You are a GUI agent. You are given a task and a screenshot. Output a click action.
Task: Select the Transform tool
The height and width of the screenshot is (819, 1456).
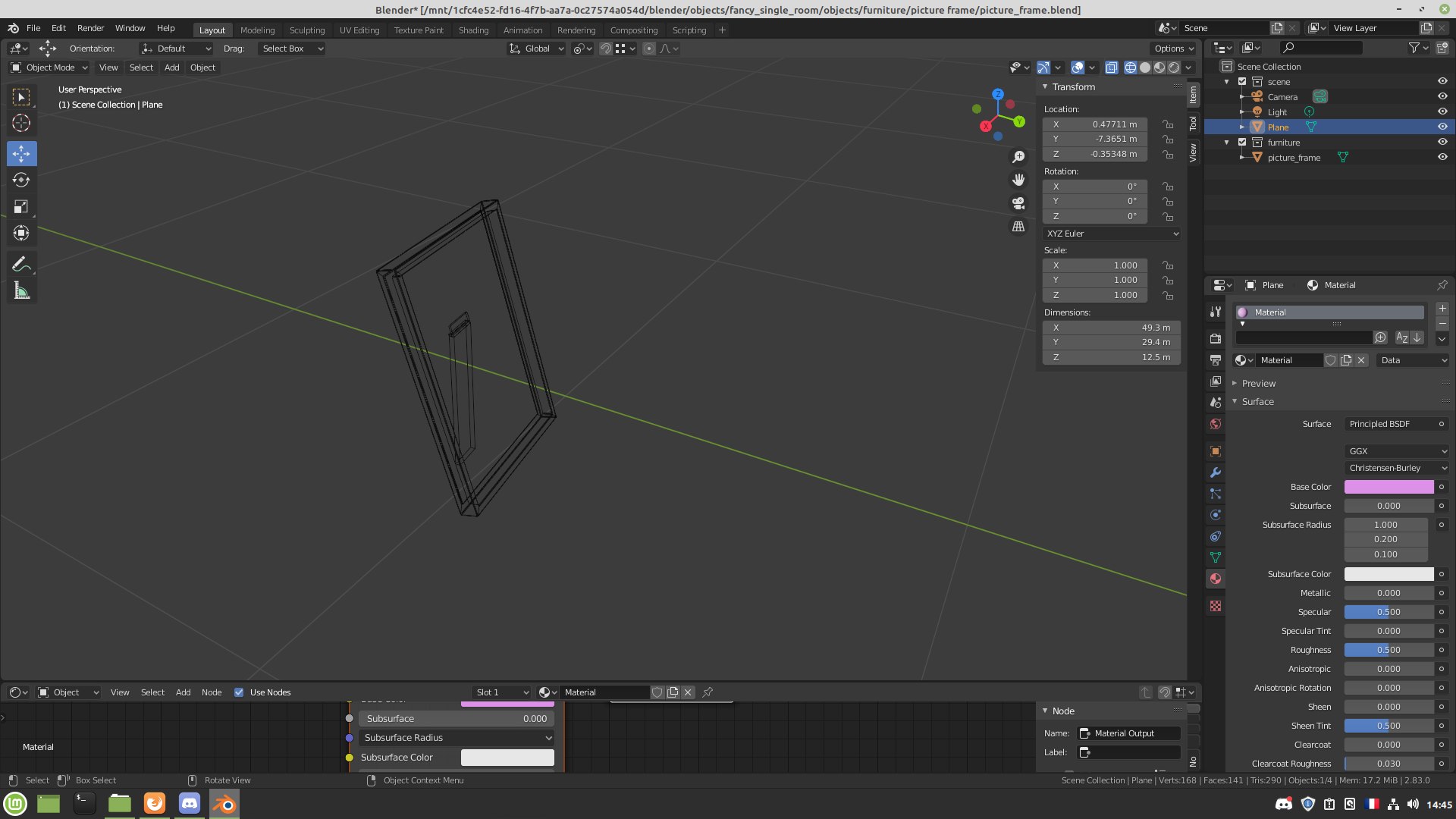coord(21,233)
